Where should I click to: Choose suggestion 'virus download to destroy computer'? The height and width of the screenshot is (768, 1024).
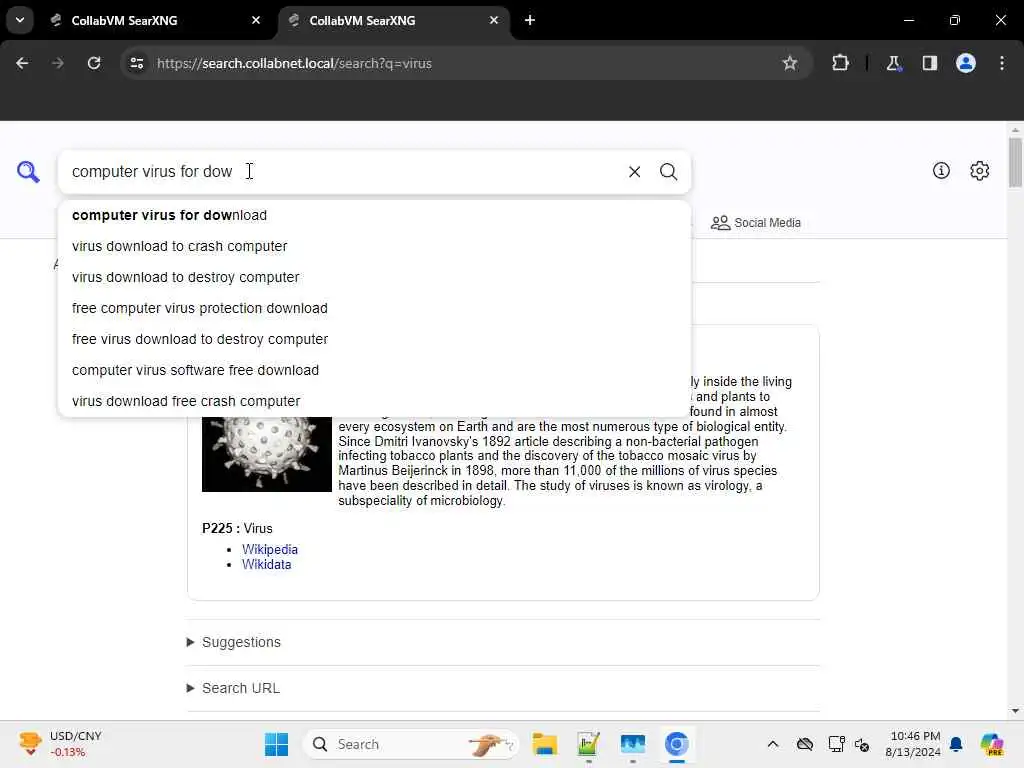click(374, 277)
